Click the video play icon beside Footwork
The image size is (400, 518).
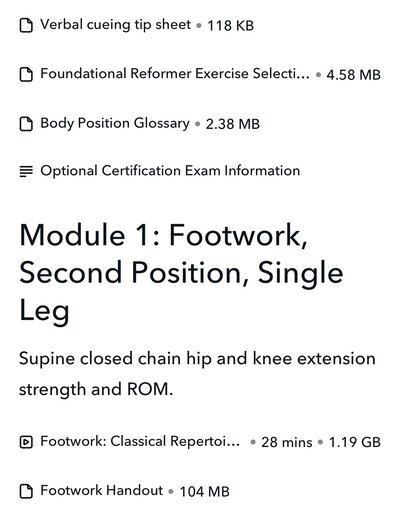point(26,442)
